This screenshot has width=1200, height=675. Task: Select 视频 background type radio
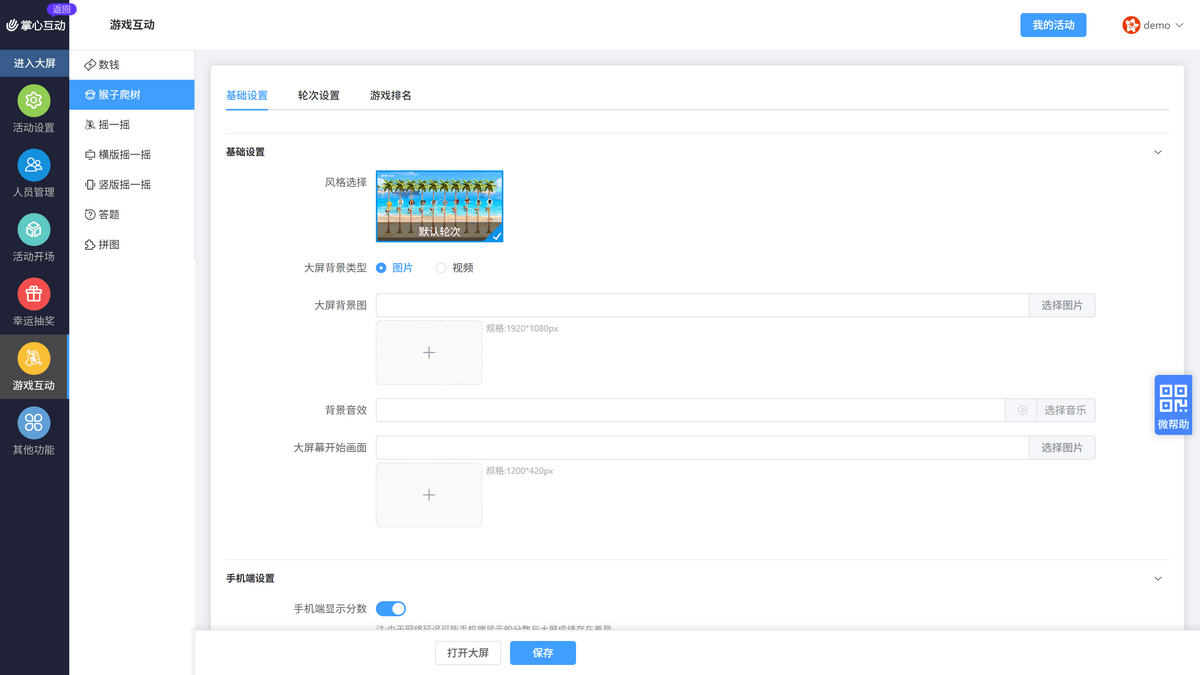pyautogui.click(x=441, y=268)
